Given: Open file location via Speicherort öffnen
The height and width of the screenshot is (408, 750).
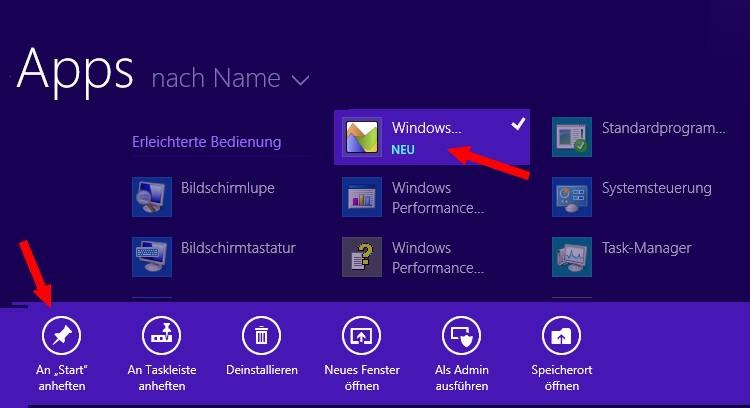Looking at the screenshot, I should tap(561, 336).
